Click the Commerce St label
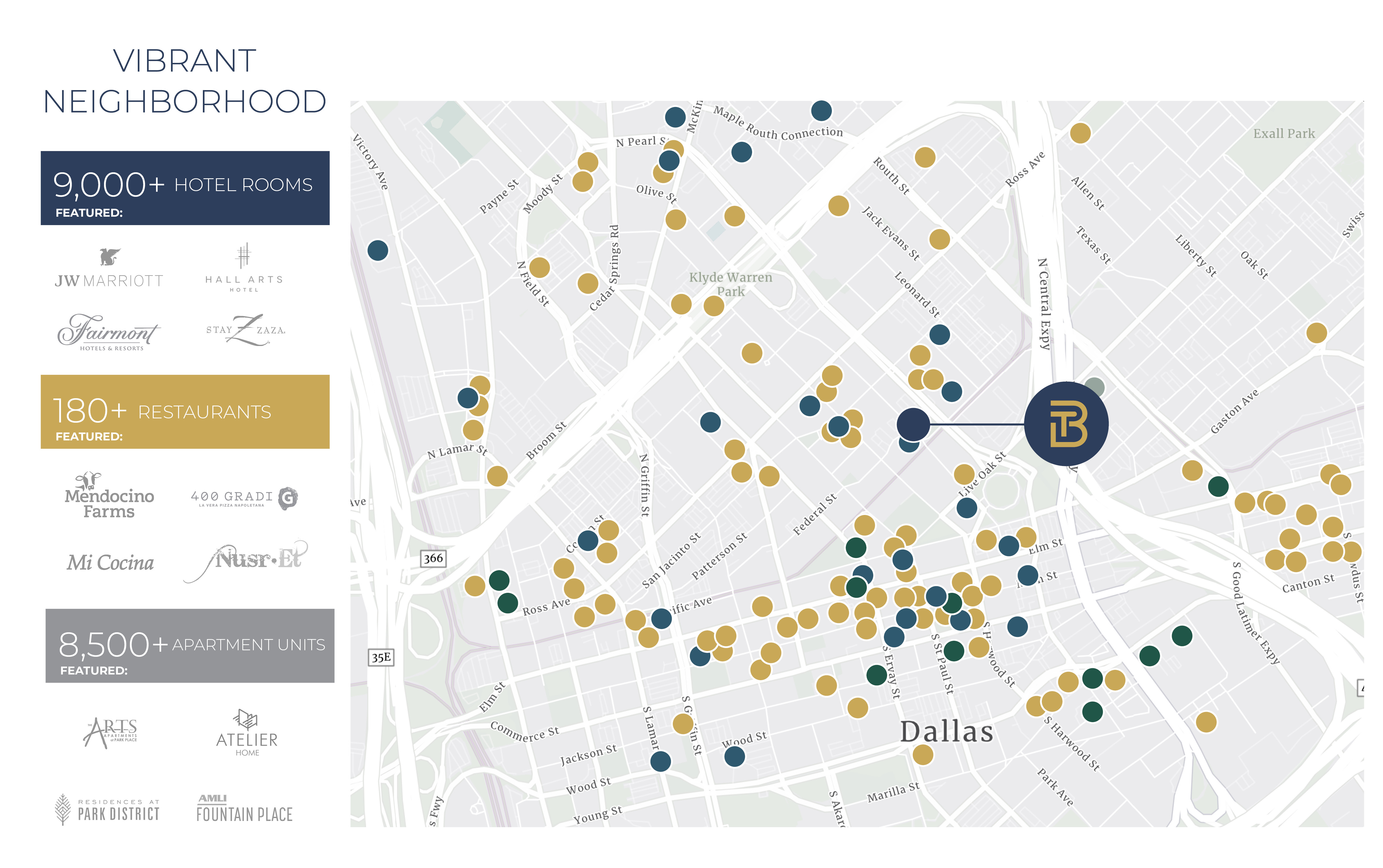The height and width of the screenshot is (868, 1383). (524, 731)
